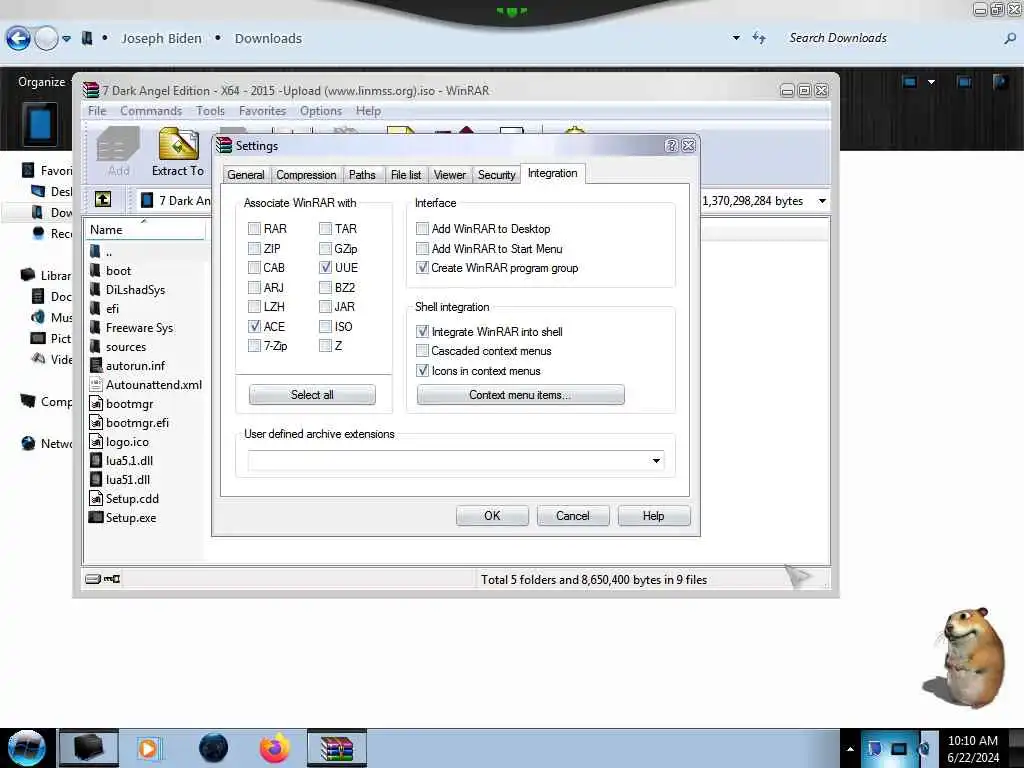Image resolution: width=1024 pixels, height=768 pixels.
Task: Click the Explorer refresh arrows icon
Action: pos(759,38)
